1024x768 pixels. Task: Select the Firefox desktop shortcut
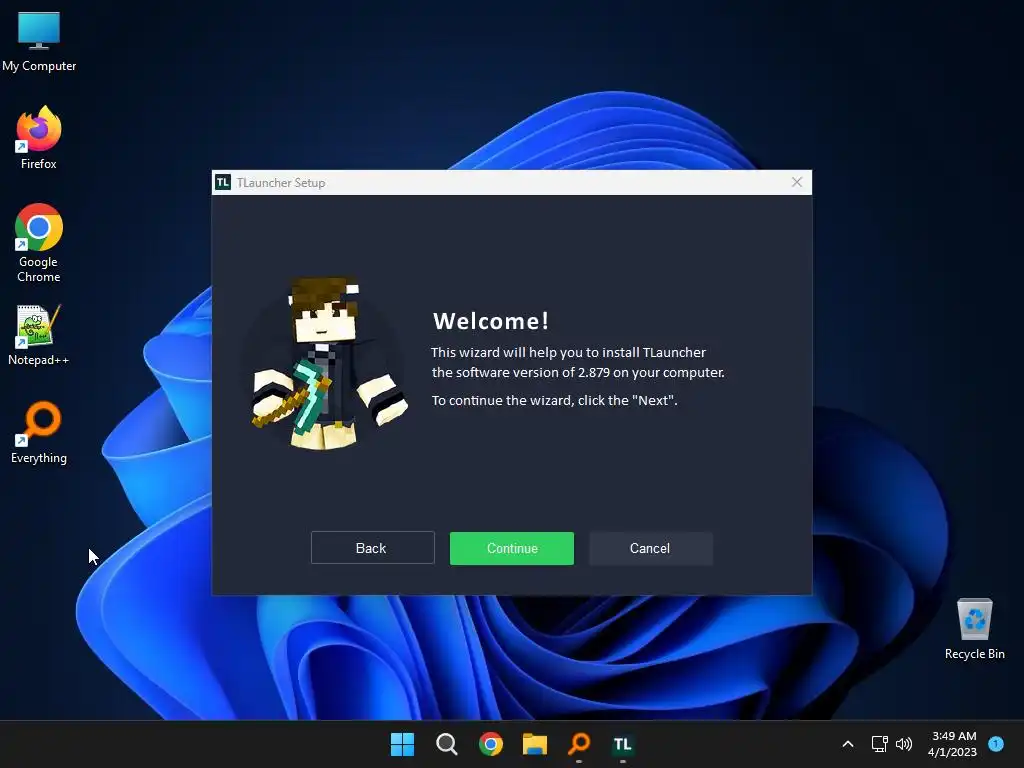(x=39, y=138)
